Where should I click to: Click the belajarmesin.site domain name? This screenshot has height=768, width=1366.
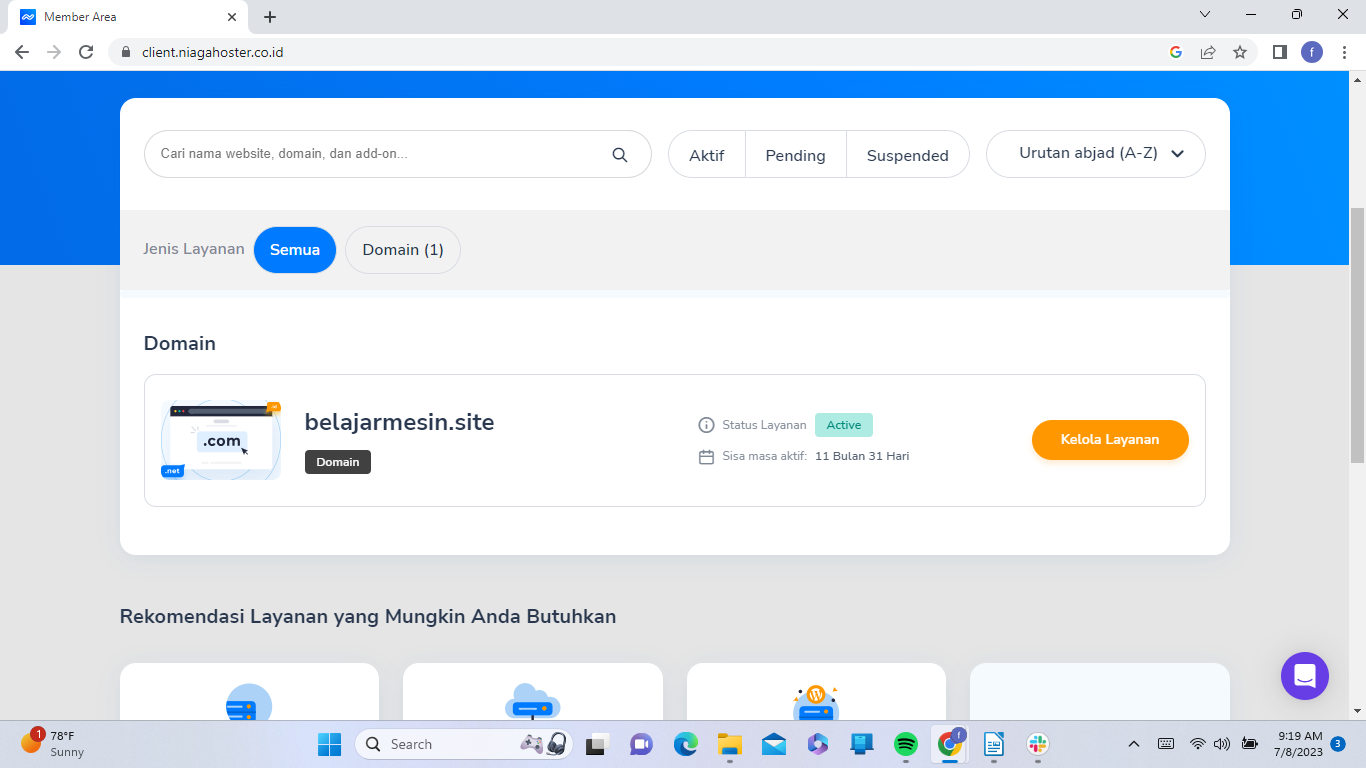pos(399,422)
